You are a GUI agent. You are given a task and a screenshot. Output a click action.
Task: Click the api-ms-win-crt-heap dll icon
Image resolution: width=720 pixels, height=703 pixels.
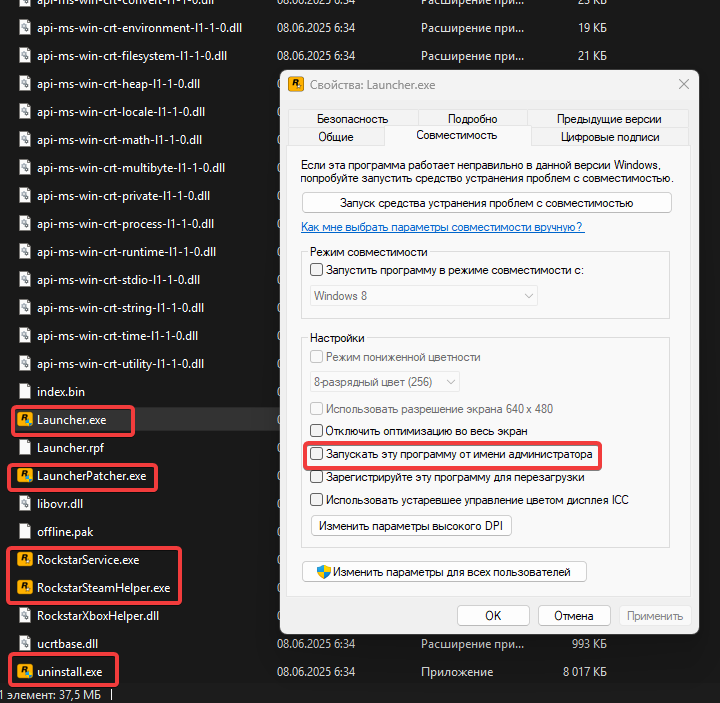(25, 84)
